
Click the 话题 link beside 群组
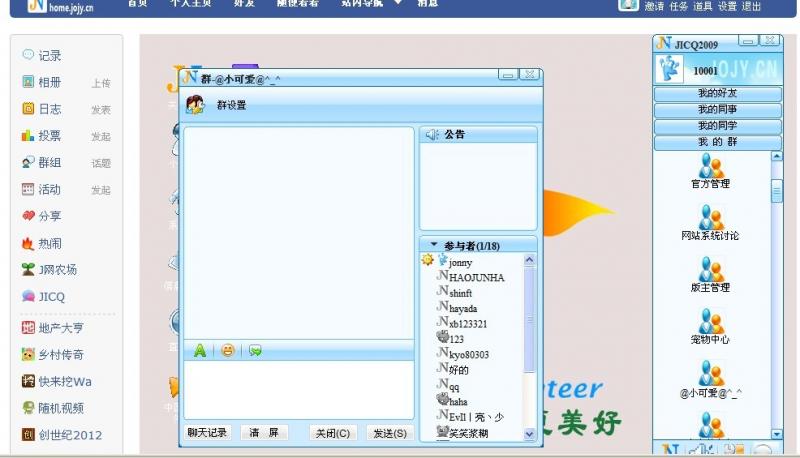101,163
